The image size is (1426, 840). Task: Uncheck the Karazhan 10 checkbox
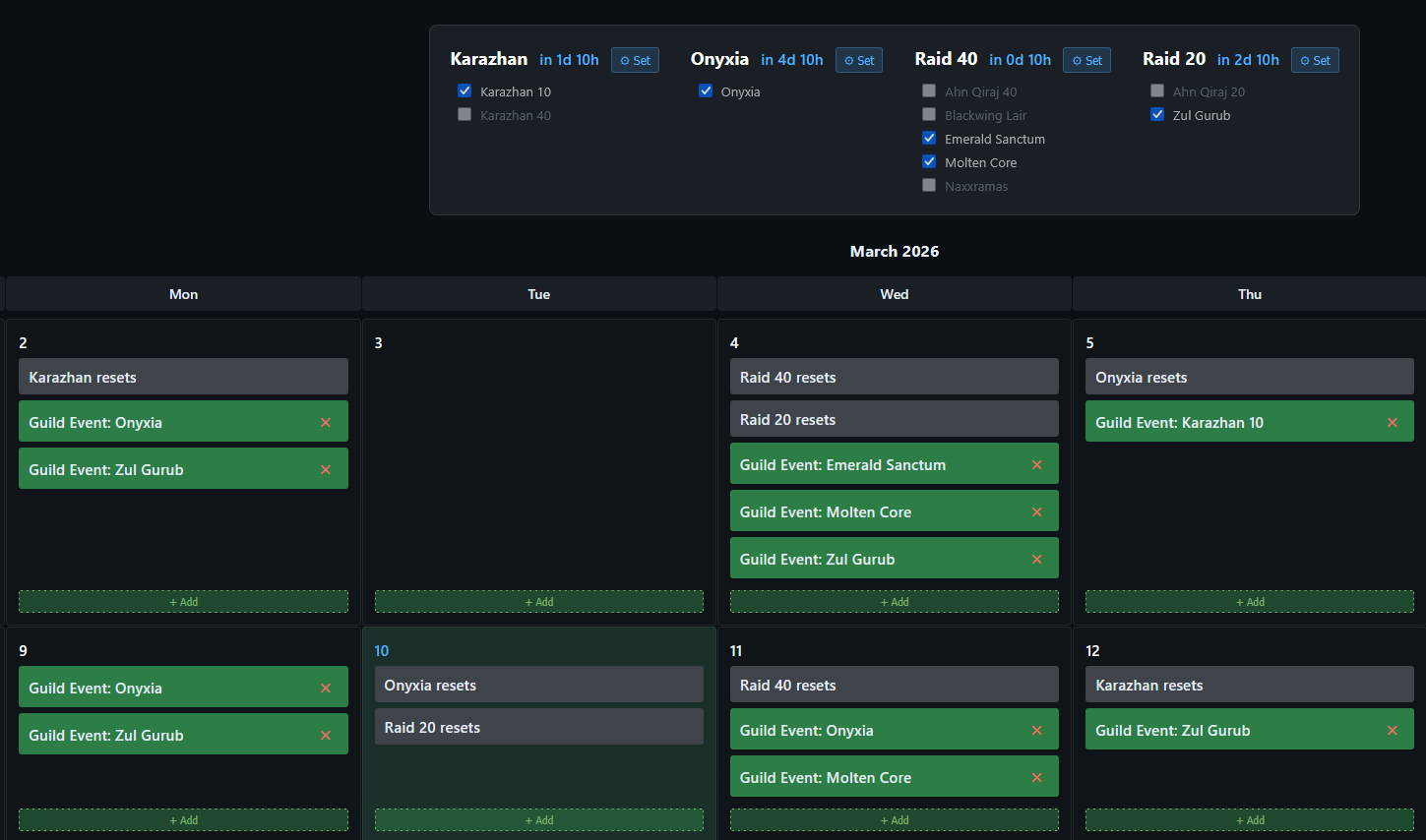(465, 90)
